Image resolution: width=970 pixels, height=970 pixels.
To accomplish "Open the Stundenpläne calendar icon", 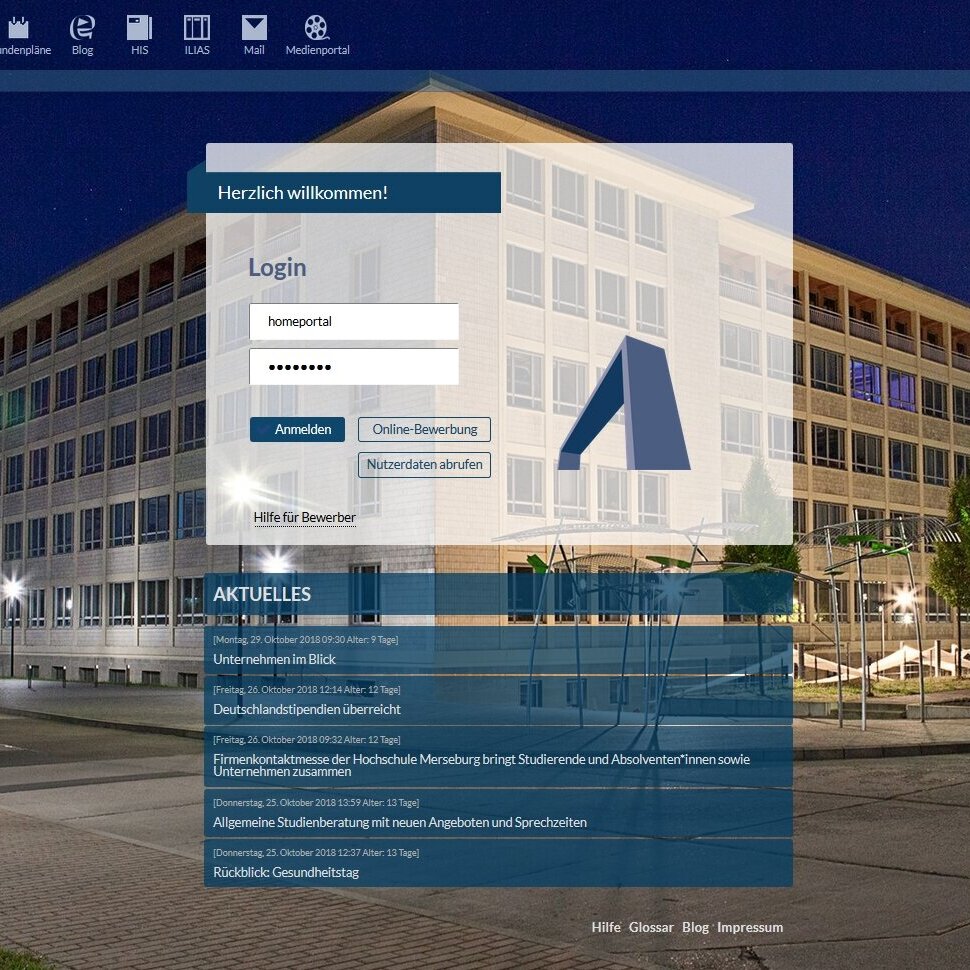I will click(20, 29).
